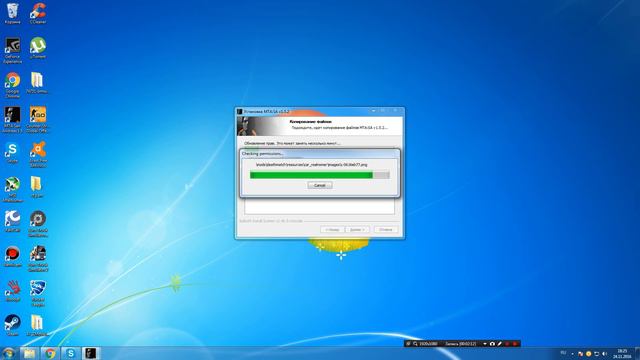Click the RU language indicator in tray
The height and width of the screenshot is (360, 640).
click(x=563, y=353)
